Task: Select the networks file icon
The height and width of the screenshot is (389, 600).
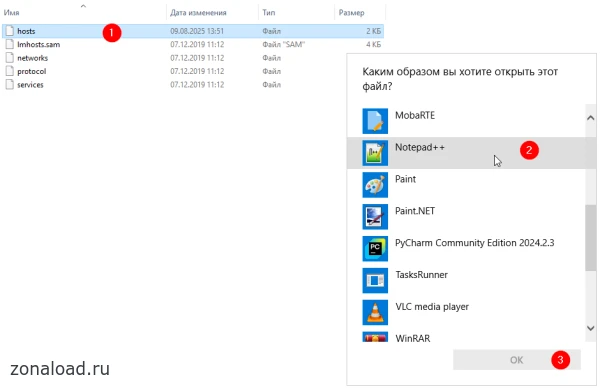Action: click(x=10, y=58)
